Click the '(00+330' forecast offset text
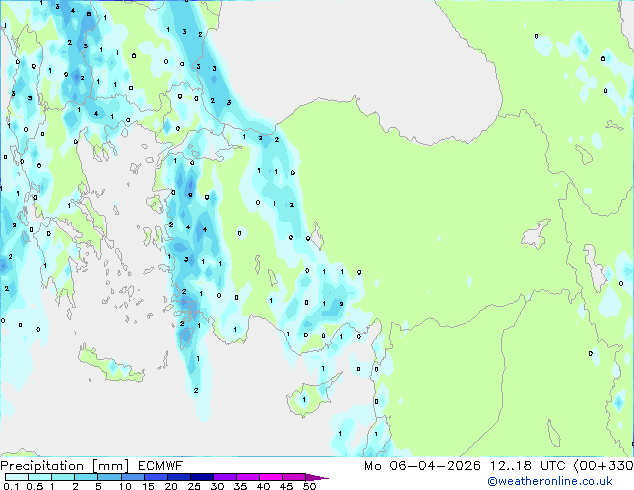 tap(603, 466)
